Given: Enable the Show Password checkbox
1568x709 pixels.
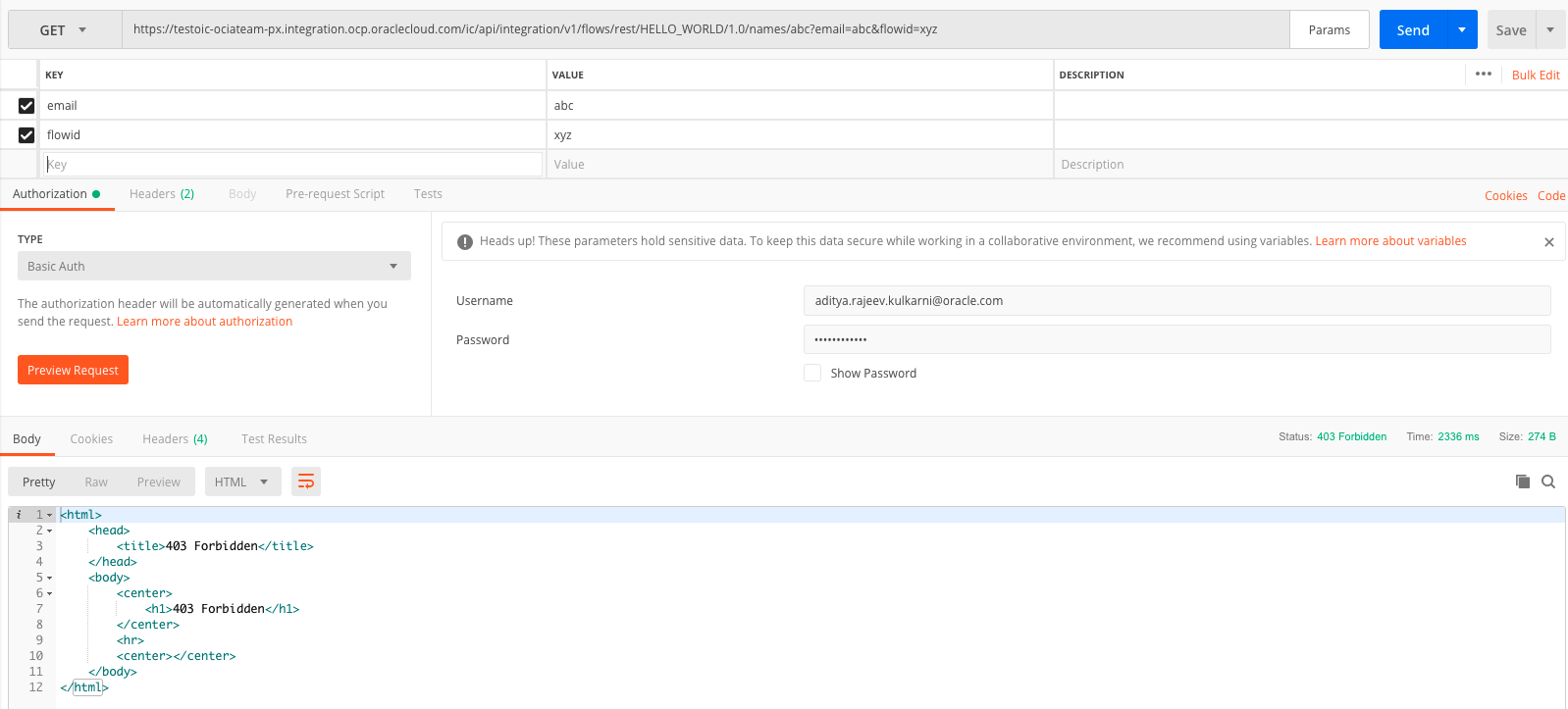Looking at the screenshot, I should (812, 373).
